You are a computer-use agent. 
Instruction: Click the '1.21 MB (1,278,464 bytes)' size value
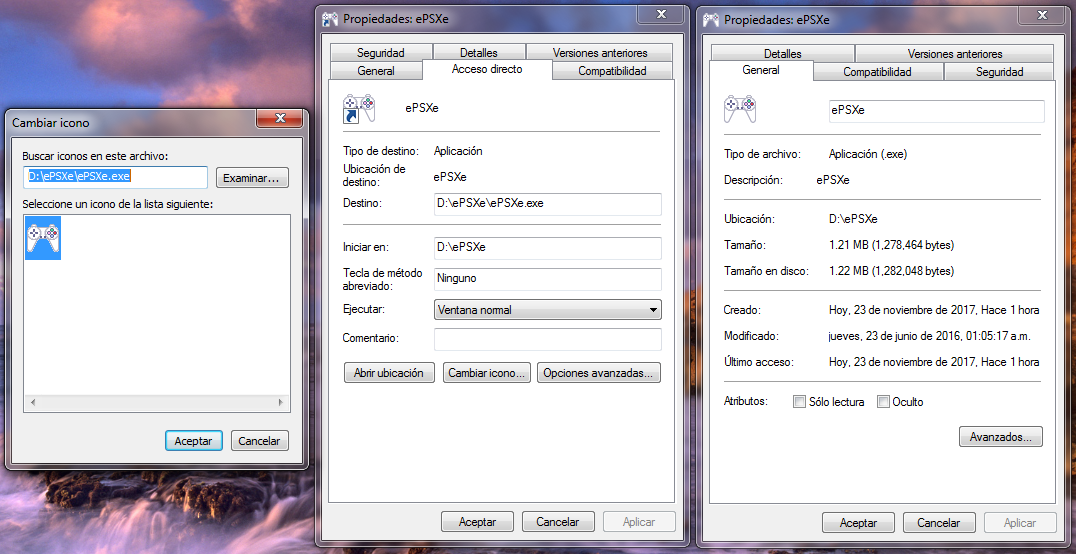click(x=891, y=245)
